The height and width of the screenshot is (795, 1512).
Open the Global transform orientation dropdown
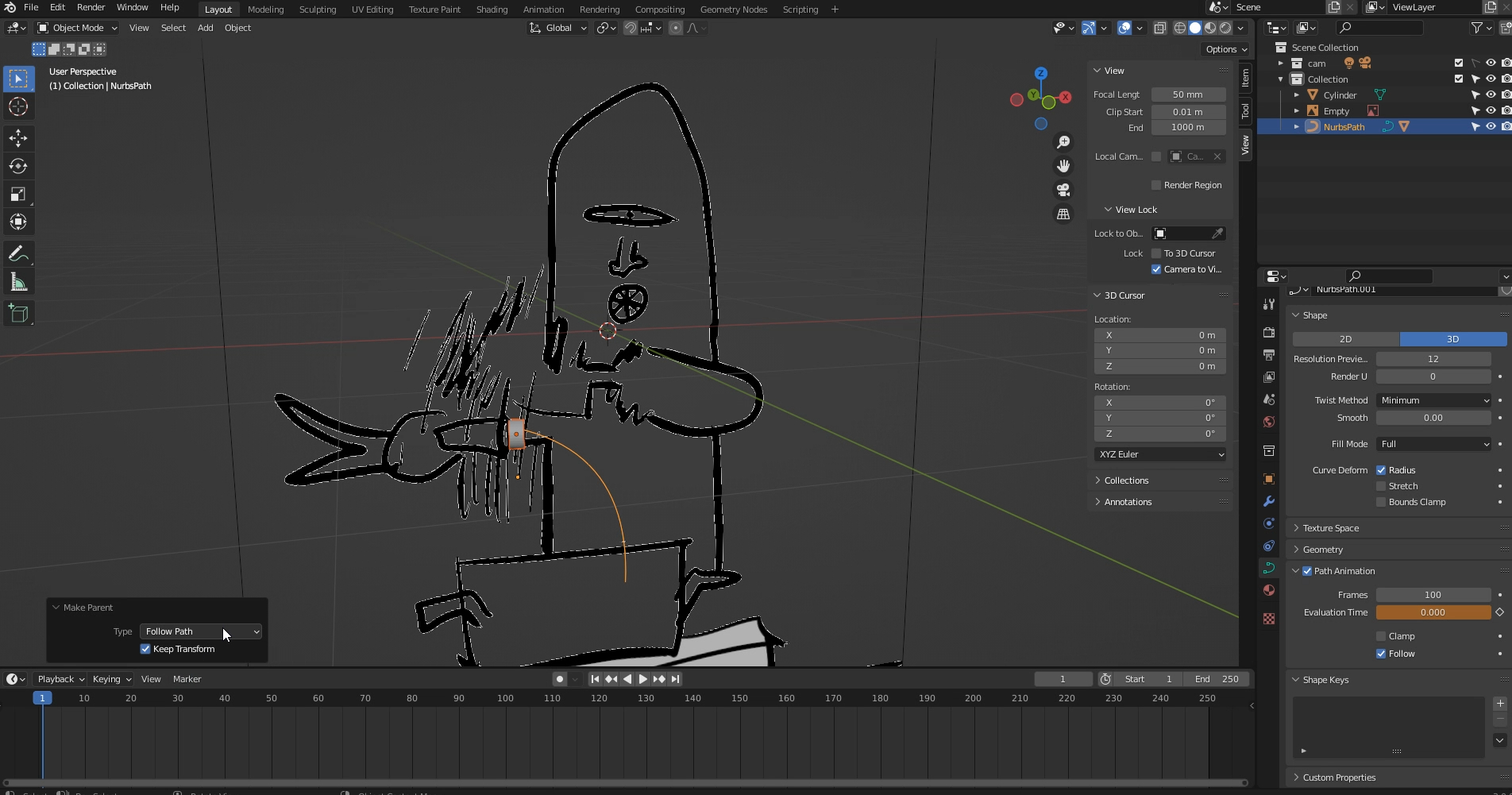[557, 28]
